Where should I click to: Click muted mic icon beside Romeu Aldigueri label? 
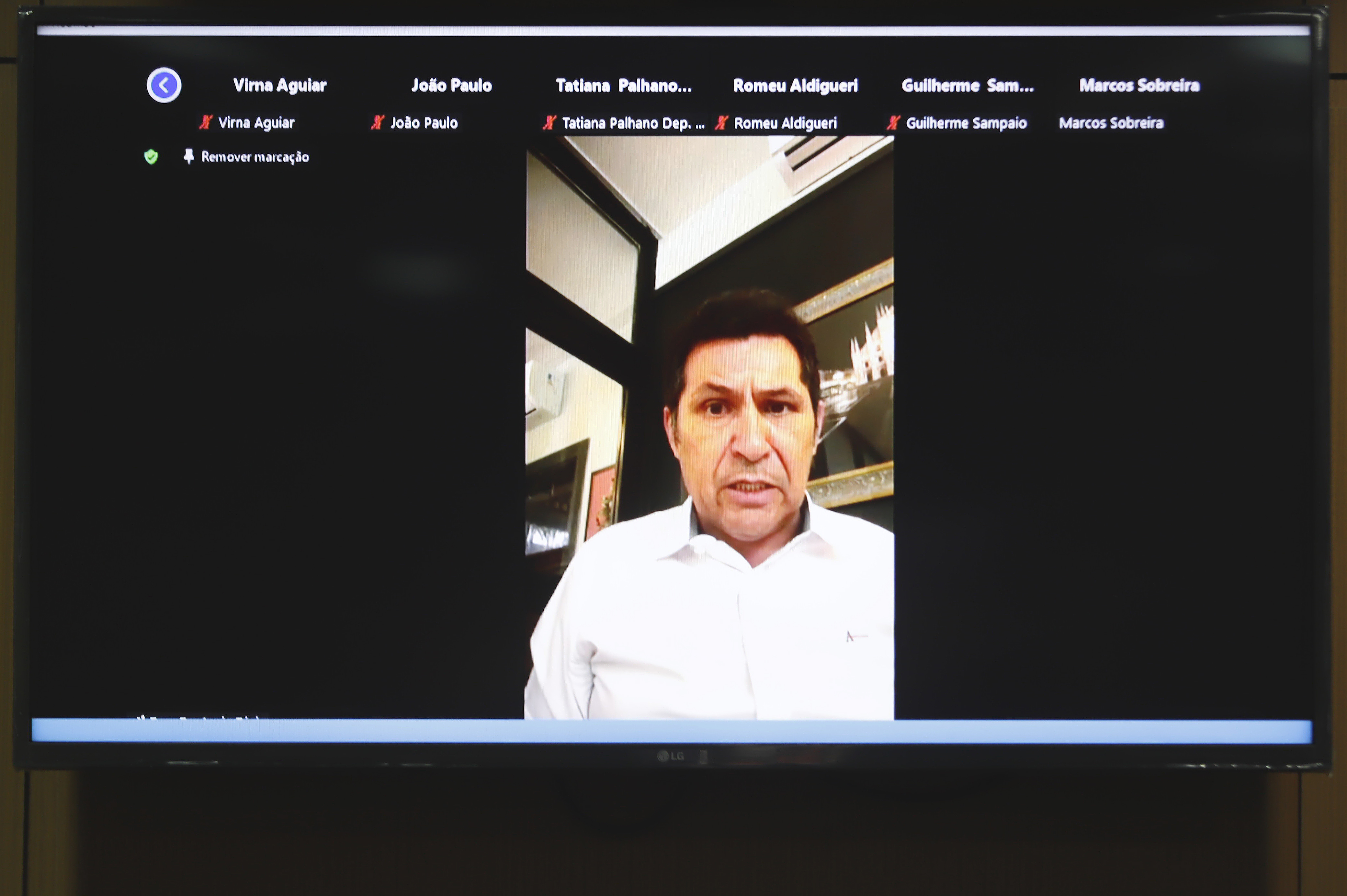click(x=721, y=122)
